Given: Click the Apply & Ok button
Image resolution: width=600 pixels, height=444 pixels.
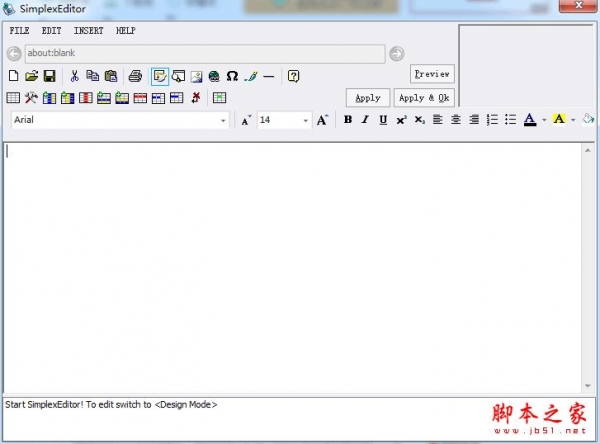Looking at the screenshot, I should [x=424, y=98].
